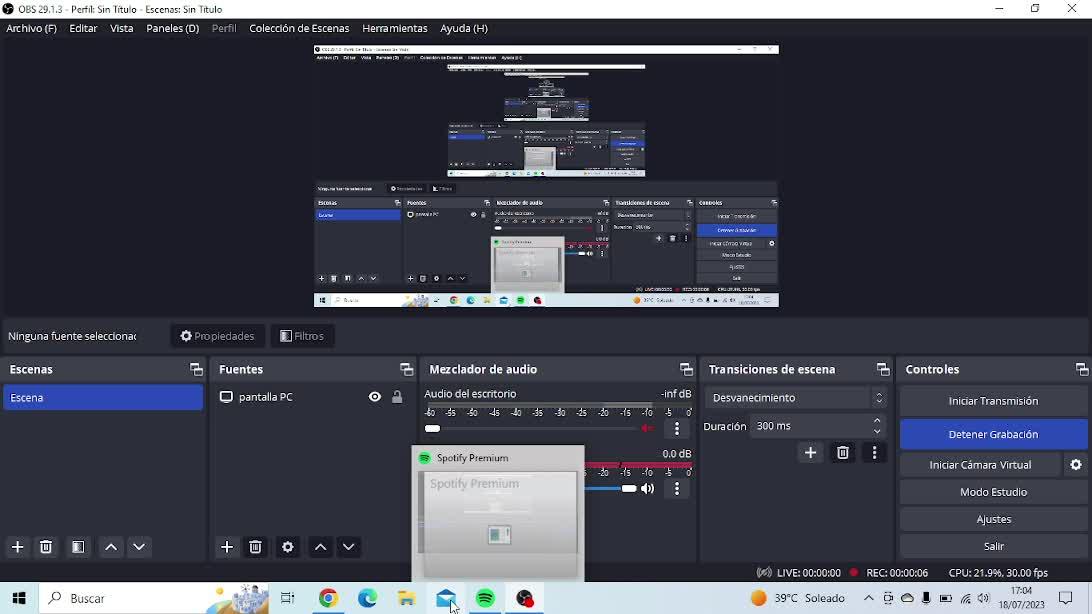The height and width of the screenshot is (614, 1092).
Task: Open Task View from taskbar
Action: point(287,599)
